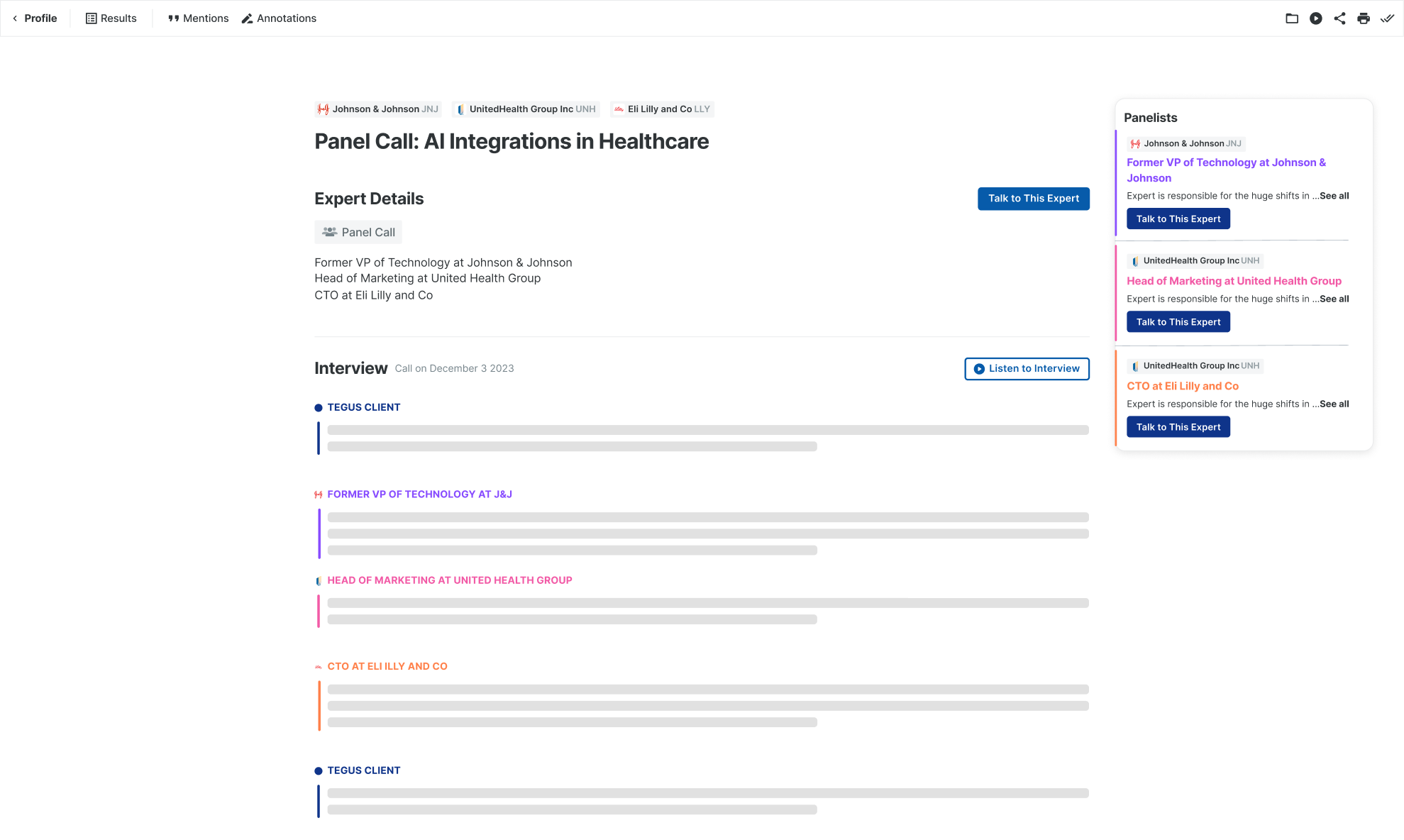This screenshot has width=1404, height=840.
Task: Share this transcript via share icon
Action: click(1339, 18)
